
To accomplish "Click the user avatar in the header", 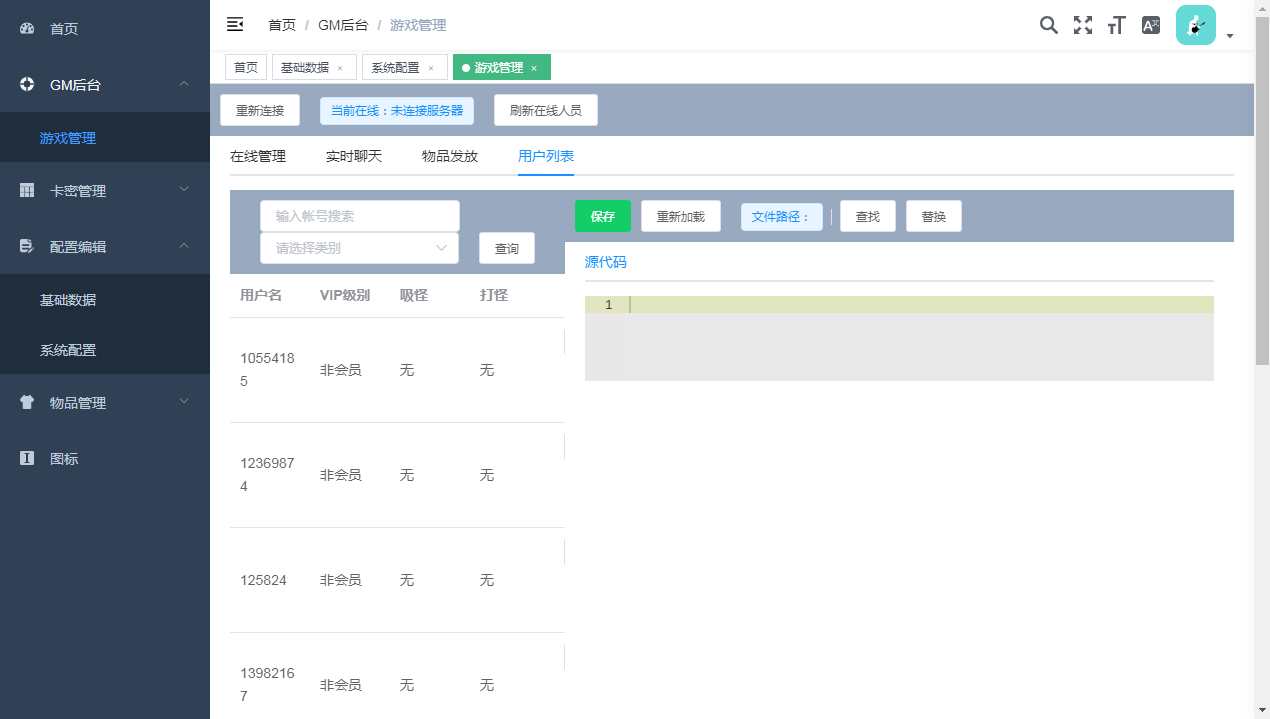I will (x=1195, y=25).
